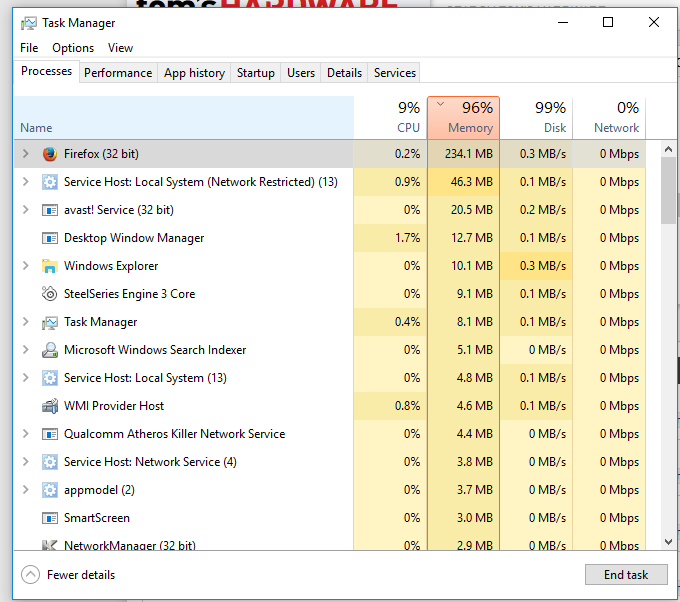Expand the Task Manager process entry

(x=26, y=322)
